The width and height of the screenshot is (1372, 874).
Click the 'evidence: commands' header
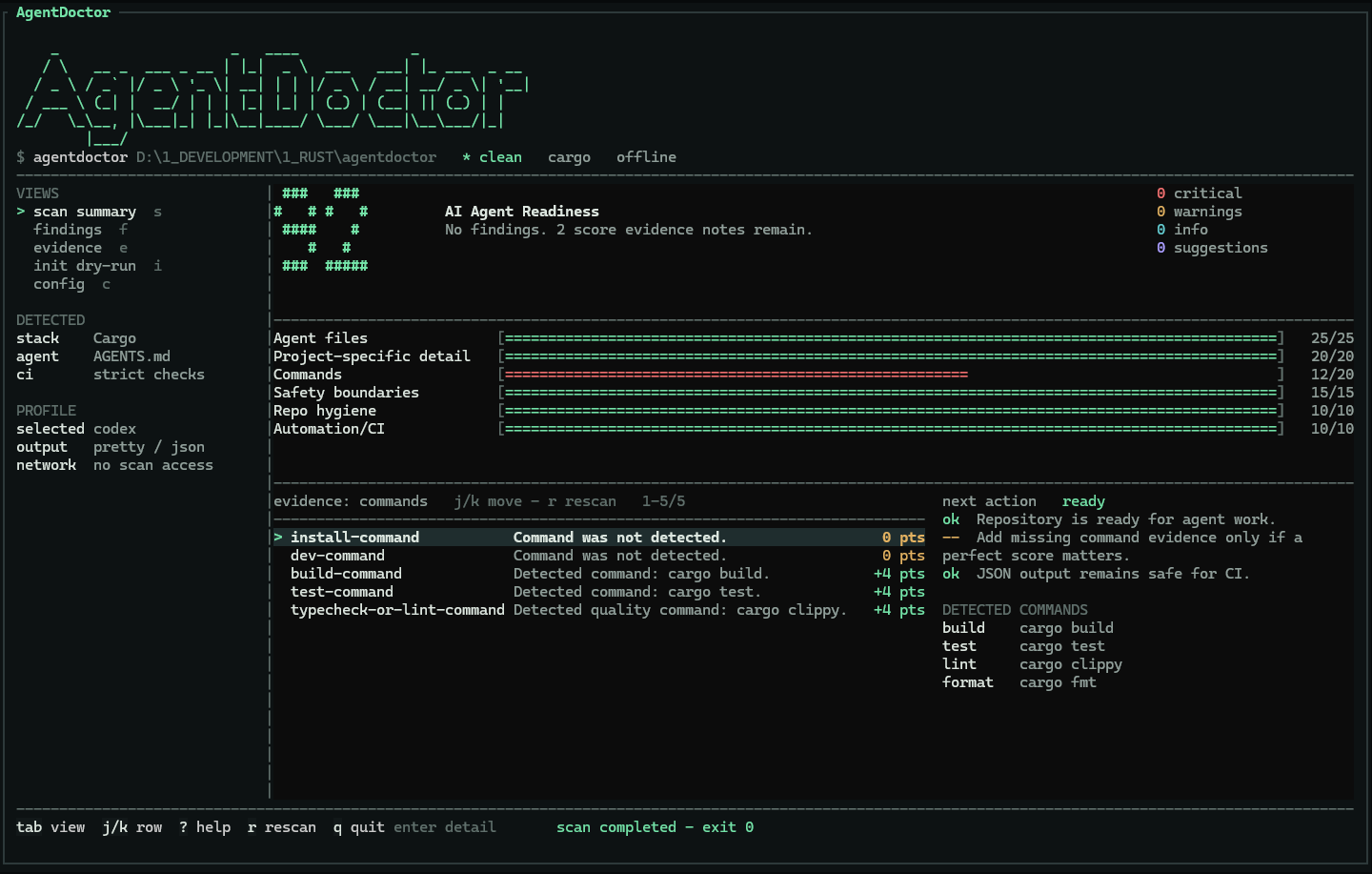point(351,501)
